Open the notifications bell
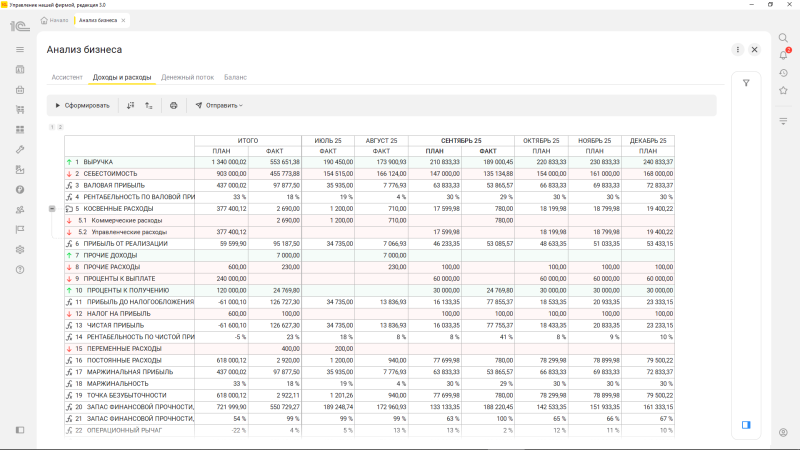 (x=783, y=55)
